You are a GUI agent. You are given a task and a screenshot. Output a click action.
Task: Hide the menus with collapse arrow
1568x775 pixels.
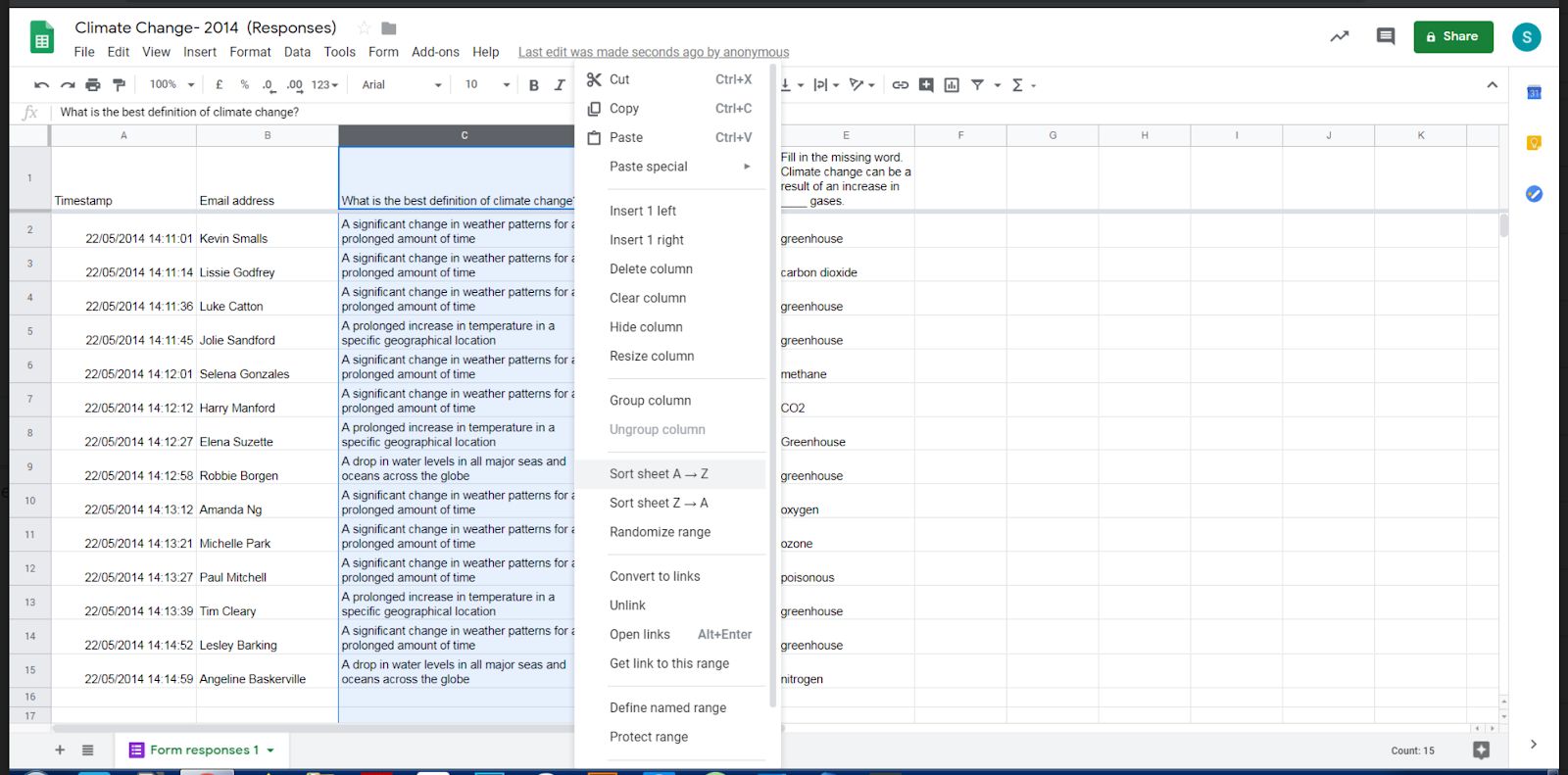tap(1492, 85)
